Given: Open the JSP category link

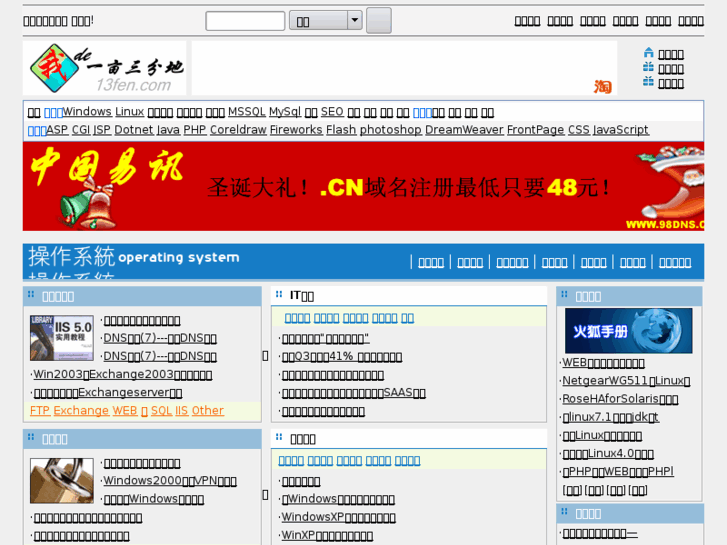Looking at the screenshot, I should 102,130.
